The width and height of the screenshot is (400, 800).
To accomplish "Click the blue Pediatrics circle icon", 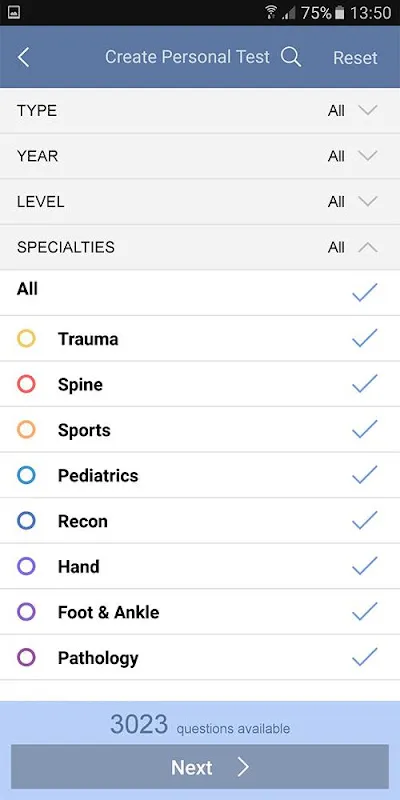I will [26, 475].
